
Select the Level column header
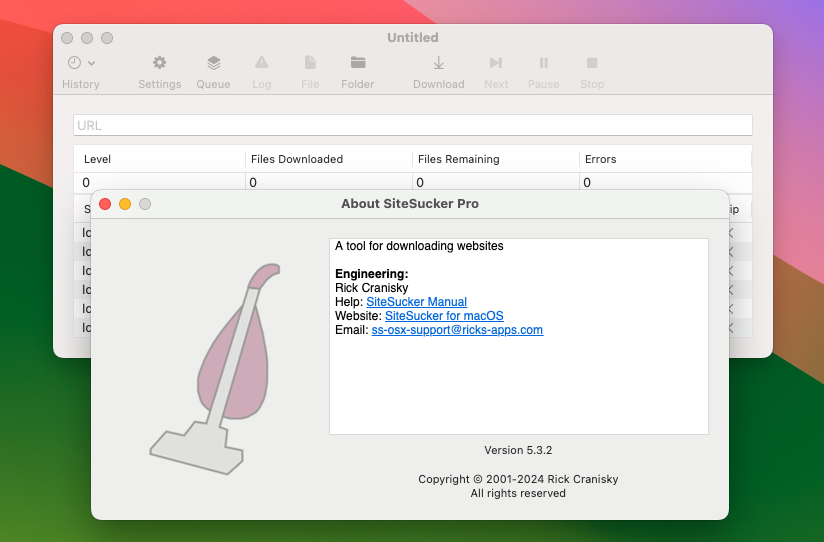coord(159,159)
